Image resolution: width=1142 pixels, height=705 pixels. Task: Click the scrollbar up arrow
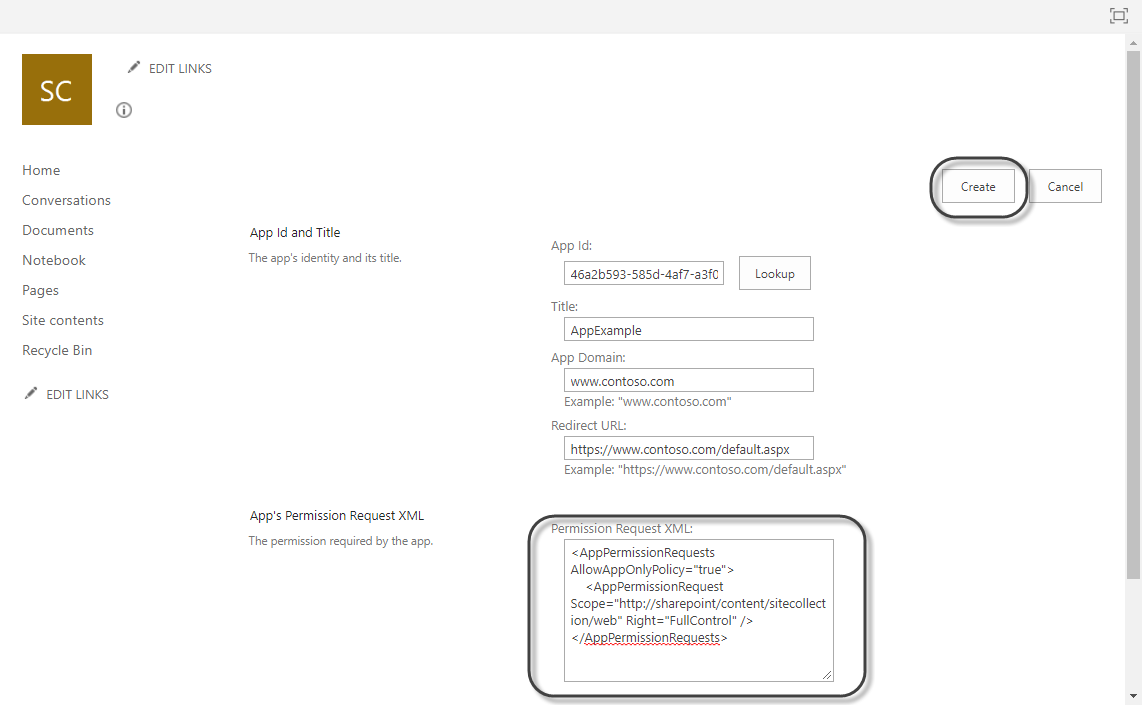1133,42
